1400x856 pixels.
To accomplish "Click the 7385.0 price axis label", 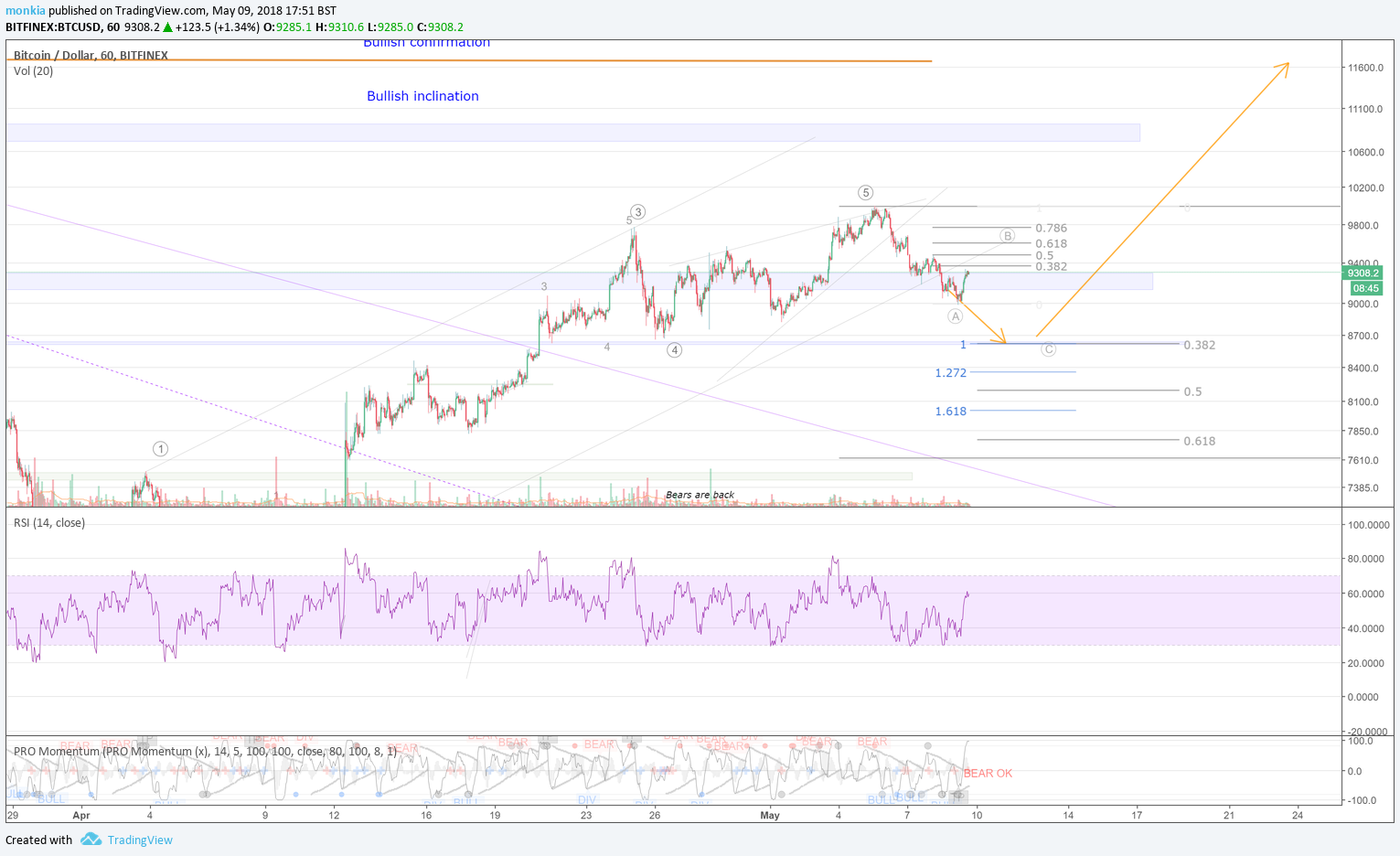I will tap(1363, 488).
